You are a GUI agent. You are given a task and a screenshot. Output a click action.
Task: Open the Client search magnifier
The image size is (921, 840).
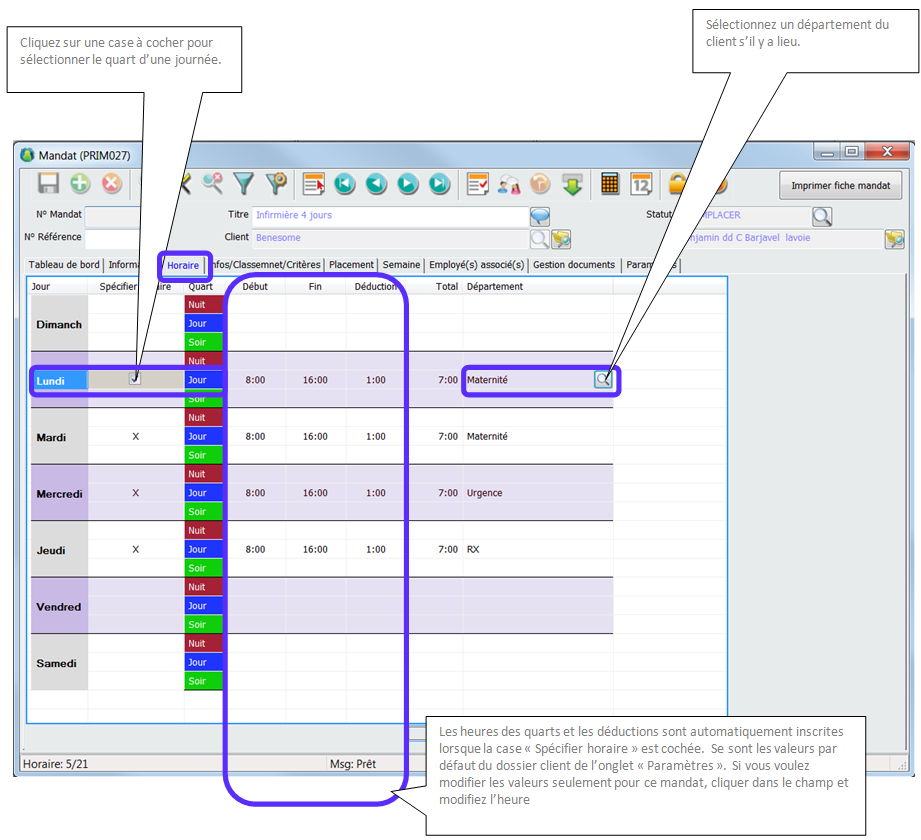(539, 238)
